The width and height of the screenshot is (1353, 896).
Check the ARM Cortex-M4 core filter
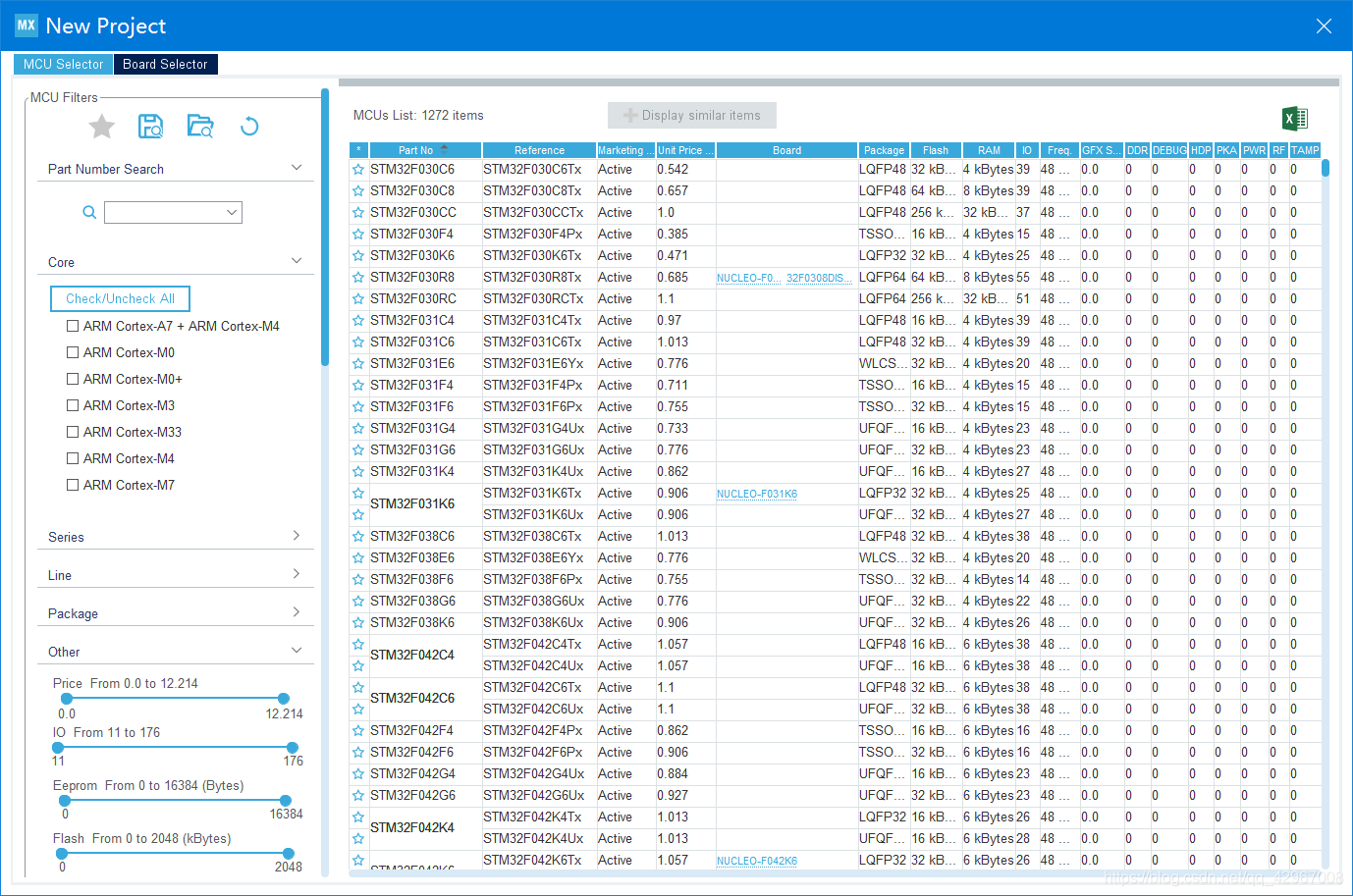coord(73,458)
